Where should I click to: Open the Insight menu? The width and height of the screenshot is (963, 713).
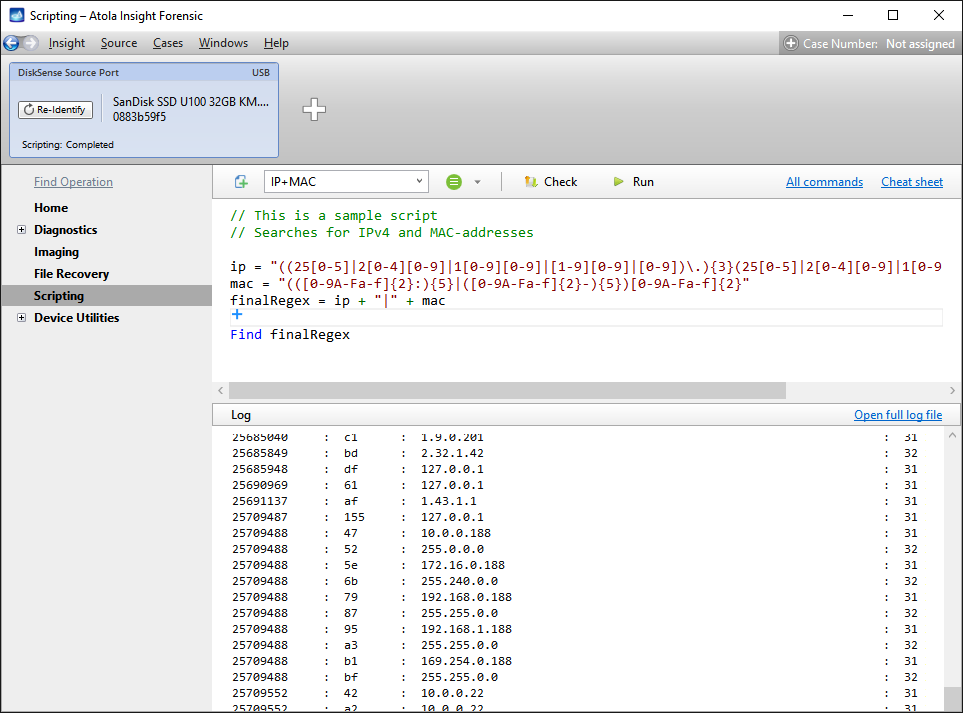pyautogui.click(x=67, y=43)
